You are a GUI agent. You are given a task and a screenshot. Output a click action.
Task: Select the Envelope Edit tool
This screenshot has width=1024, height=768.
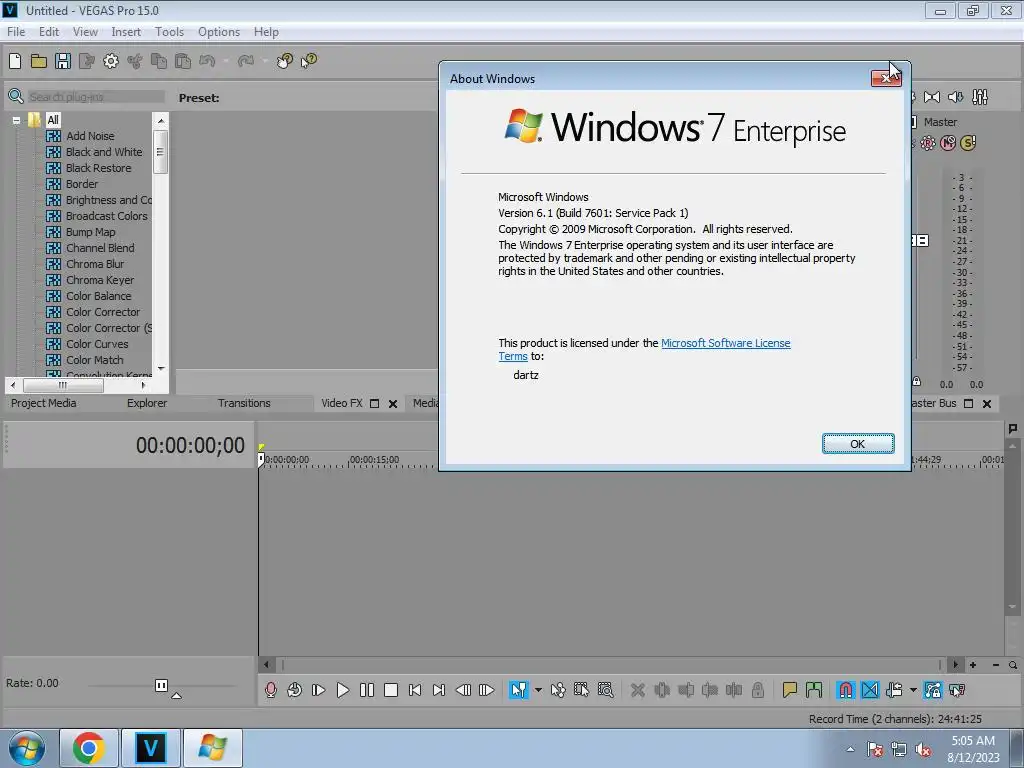[x=558, y=690]
